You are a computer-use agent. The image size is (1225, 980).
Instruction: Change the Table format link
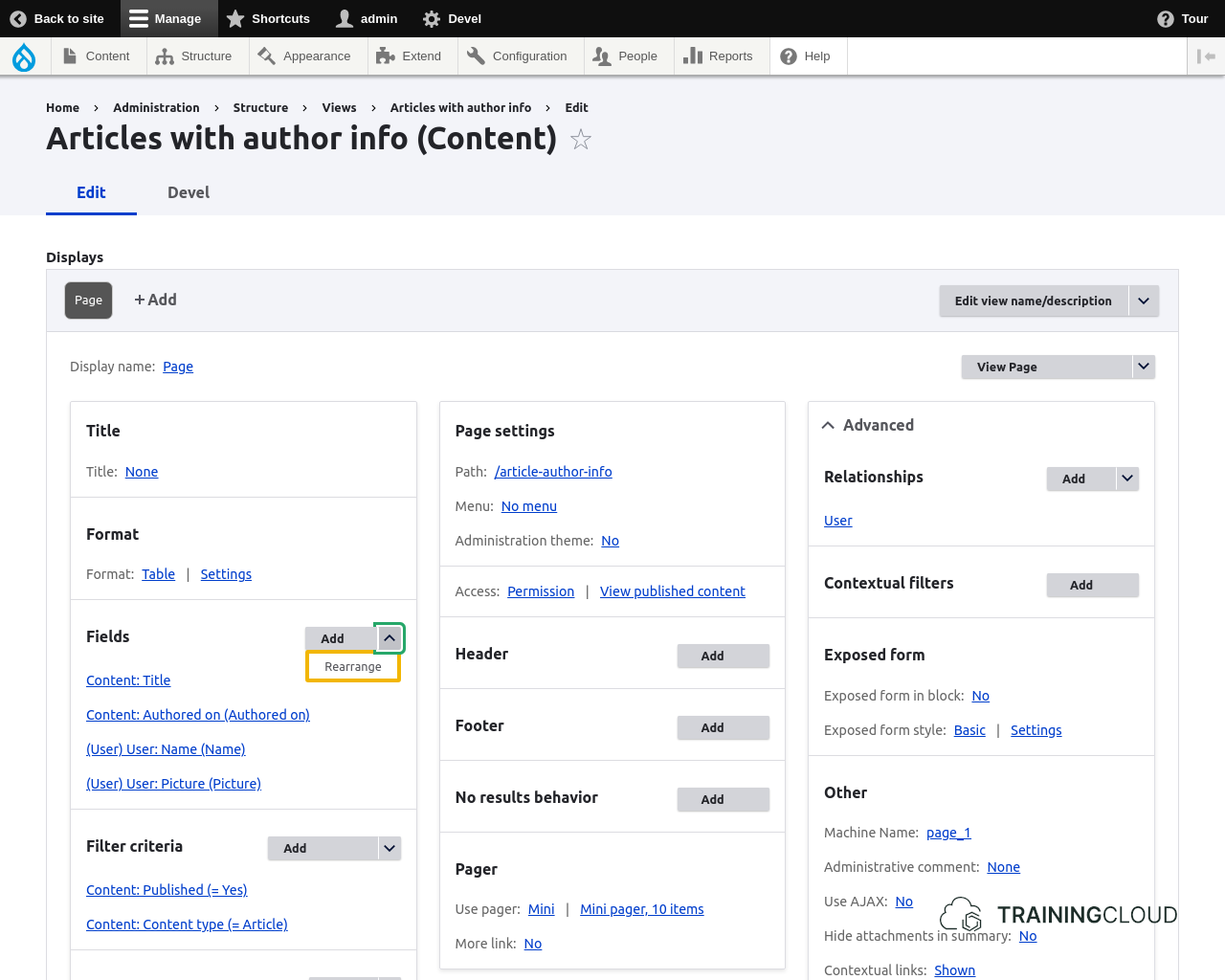pos(159,574)
